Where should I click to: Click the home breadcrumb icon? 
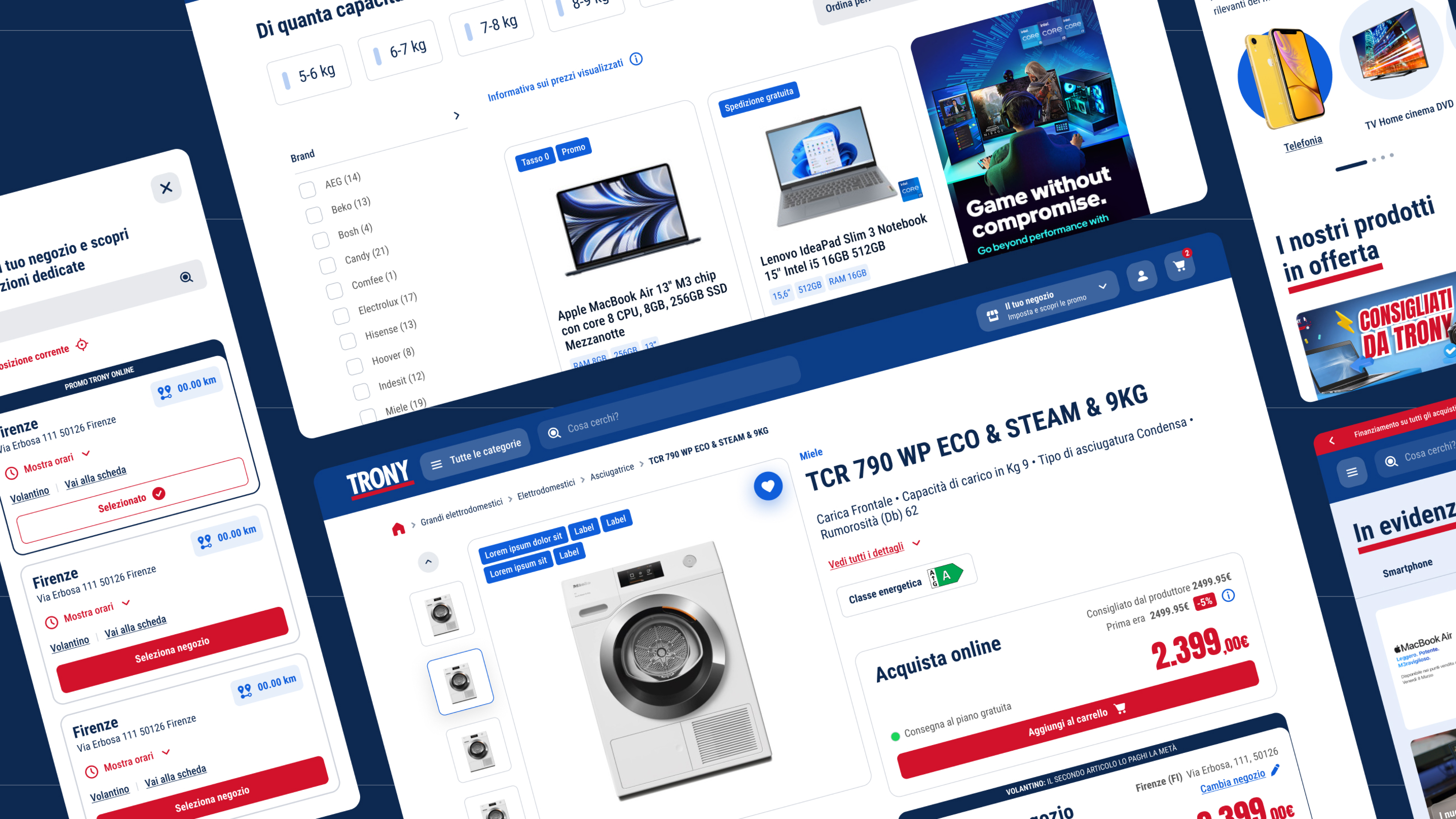click(x=398, y=529)
